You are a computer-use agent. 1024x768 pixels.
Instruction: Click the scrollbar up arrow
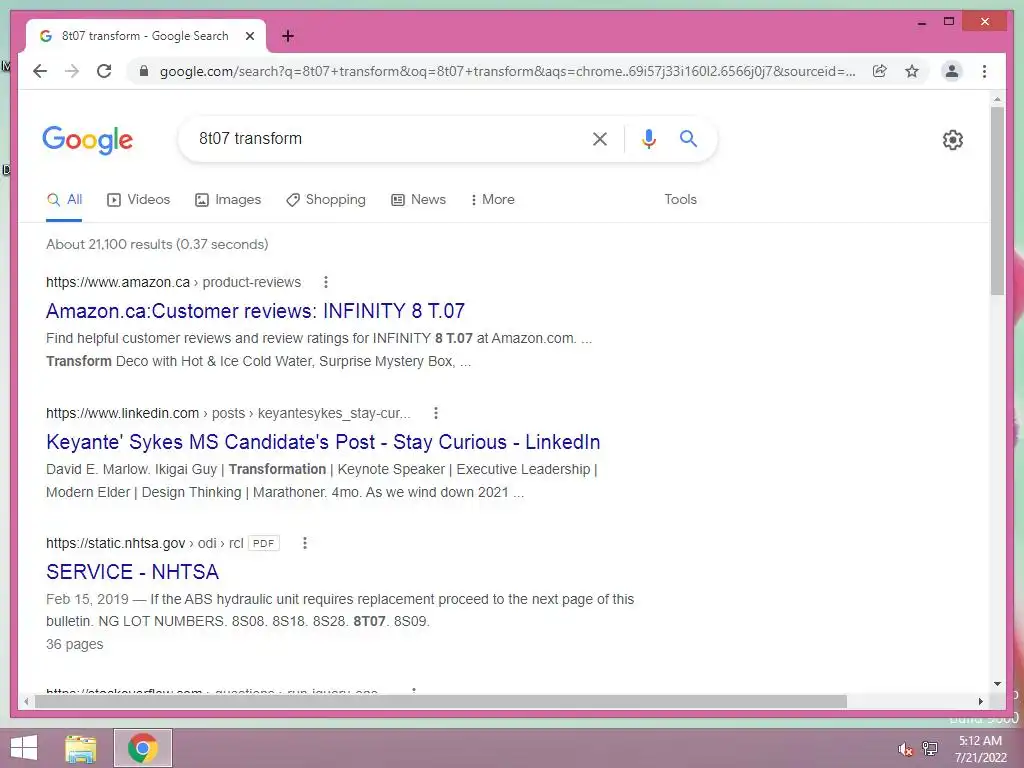pos(997,99)
